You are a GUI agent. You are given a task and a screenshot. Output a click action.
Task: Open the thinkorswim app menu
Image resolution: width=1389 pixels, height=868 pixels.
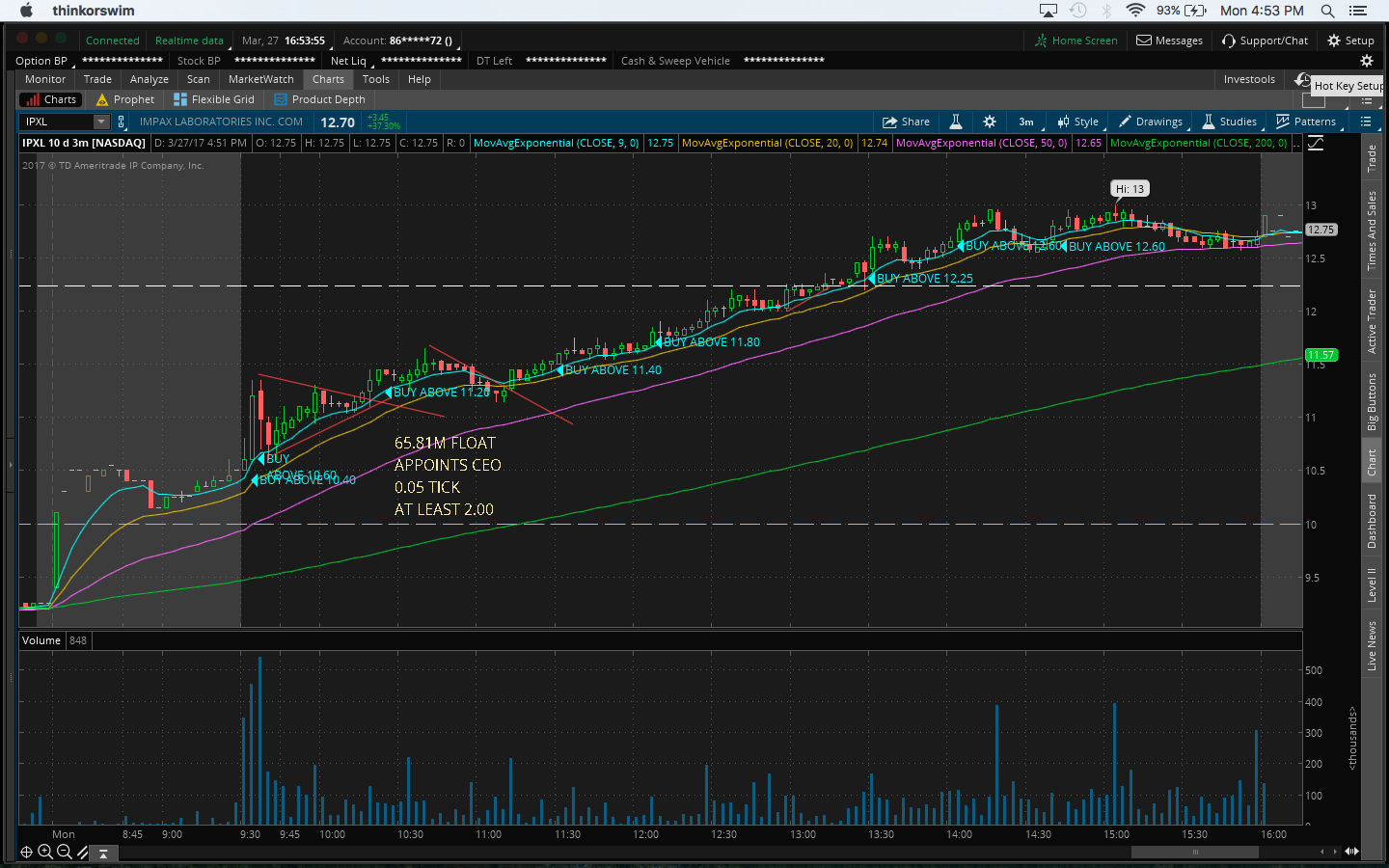tap(94, 11)
